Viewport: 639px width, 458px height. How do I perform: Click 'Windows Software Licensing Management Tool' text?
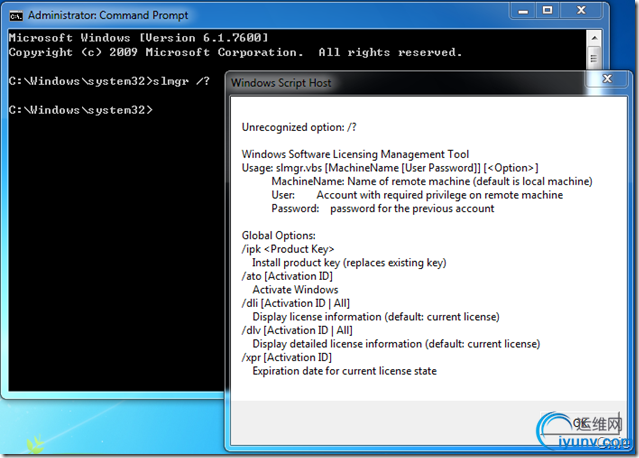355,154
